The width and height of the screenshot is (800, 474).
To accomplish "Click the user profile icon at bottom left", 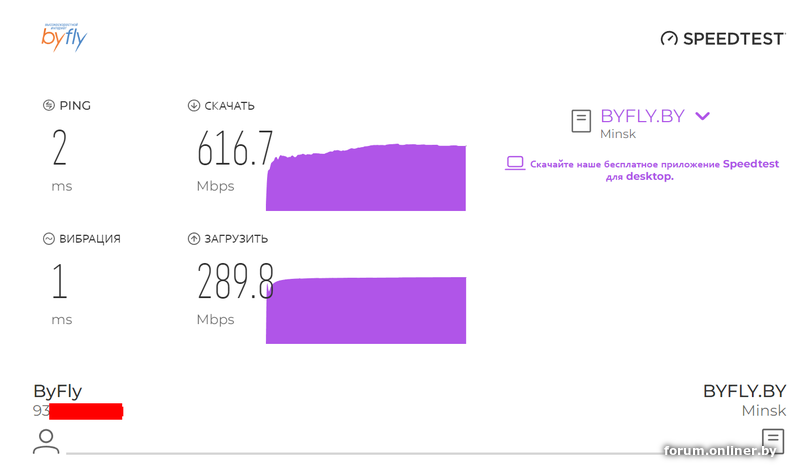I will click(46, 441).
